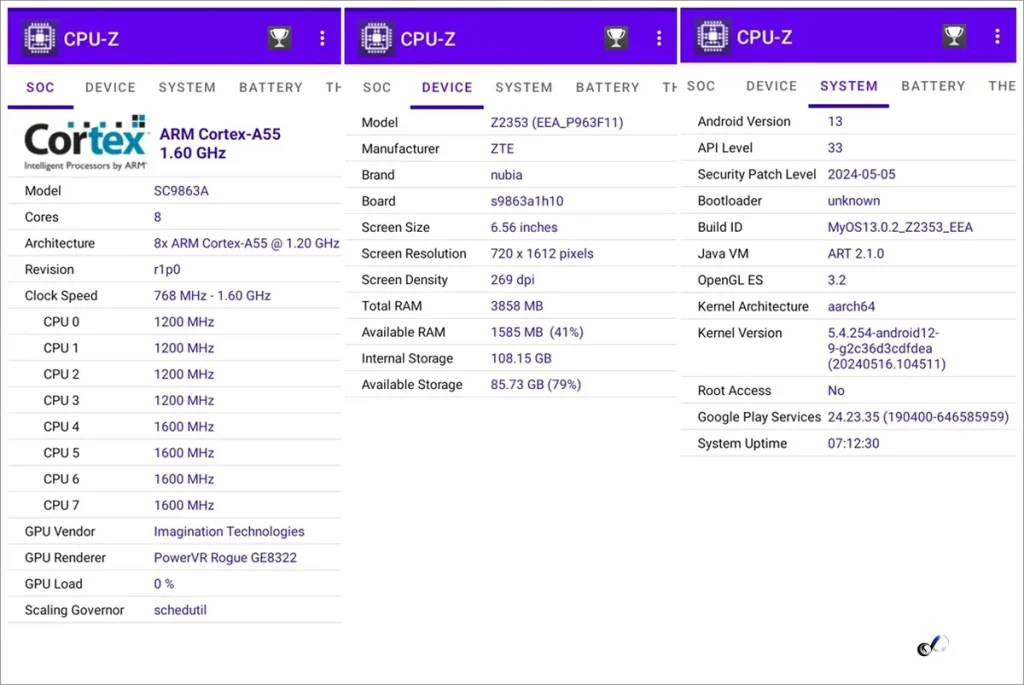
Task: Switch to BATTERY tab in left panel
Action: coord(271,88)
